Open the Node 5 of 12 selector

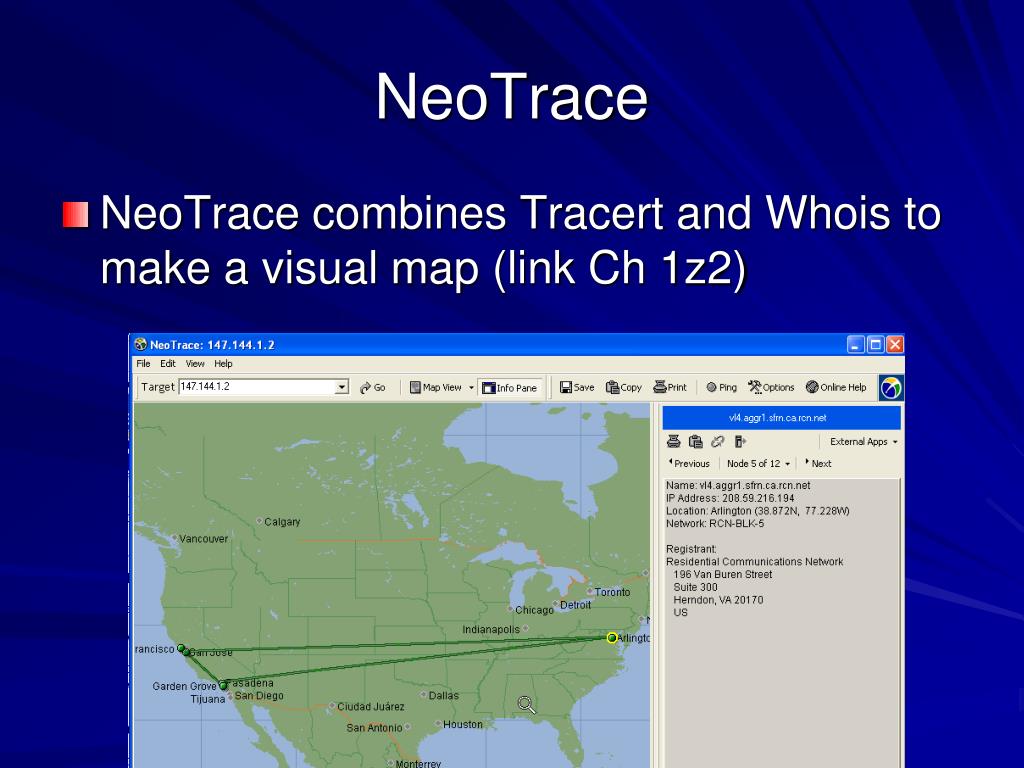click(758, 464)
